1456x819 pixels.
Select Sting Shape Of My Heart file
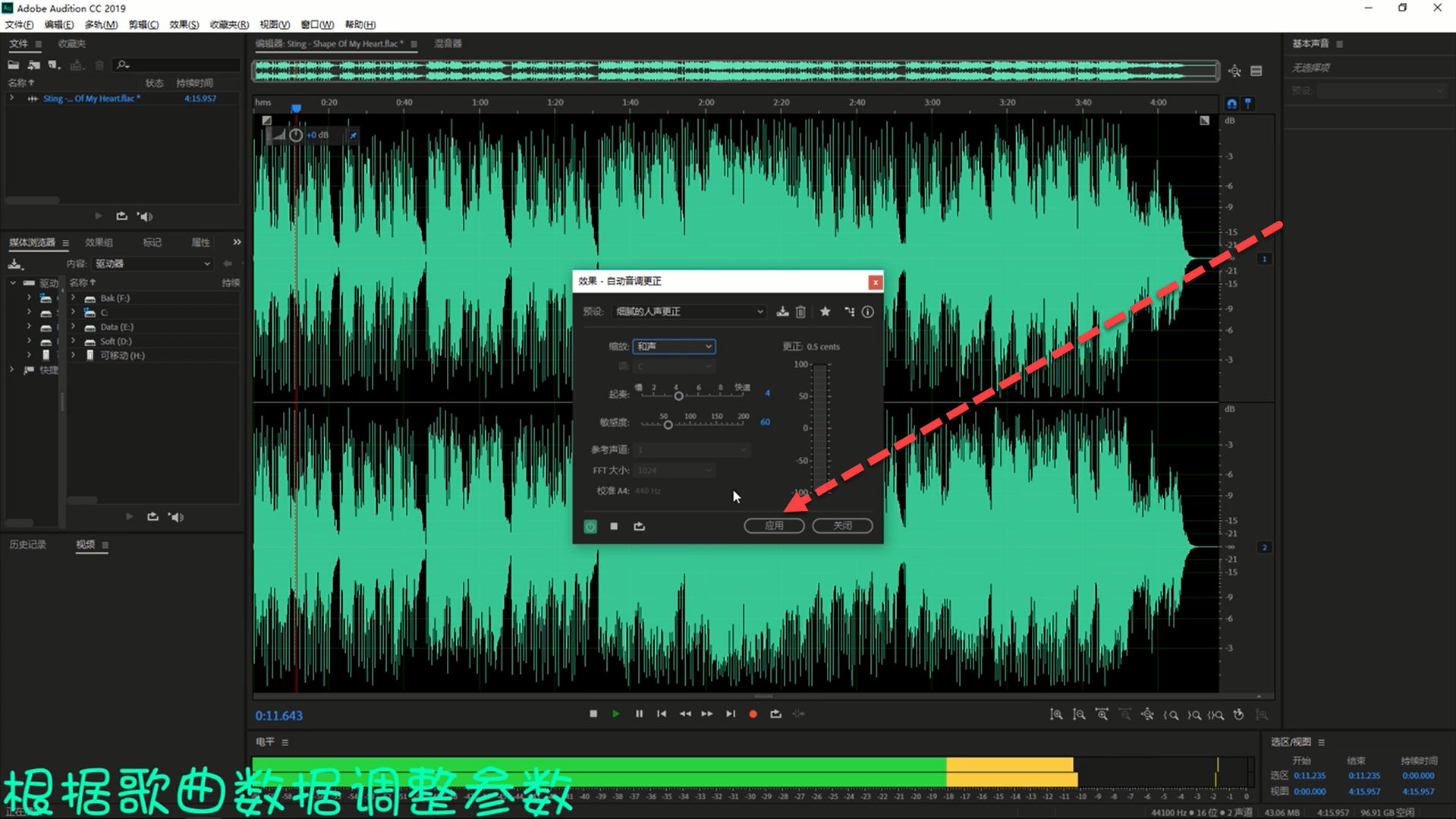tap(91, 99)
